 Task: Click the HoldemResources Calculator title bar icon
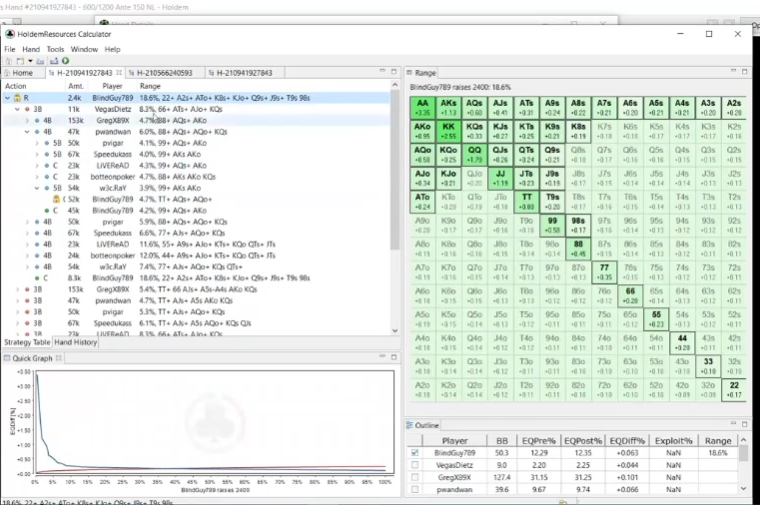pyautogui.click(x=10, y=34)
